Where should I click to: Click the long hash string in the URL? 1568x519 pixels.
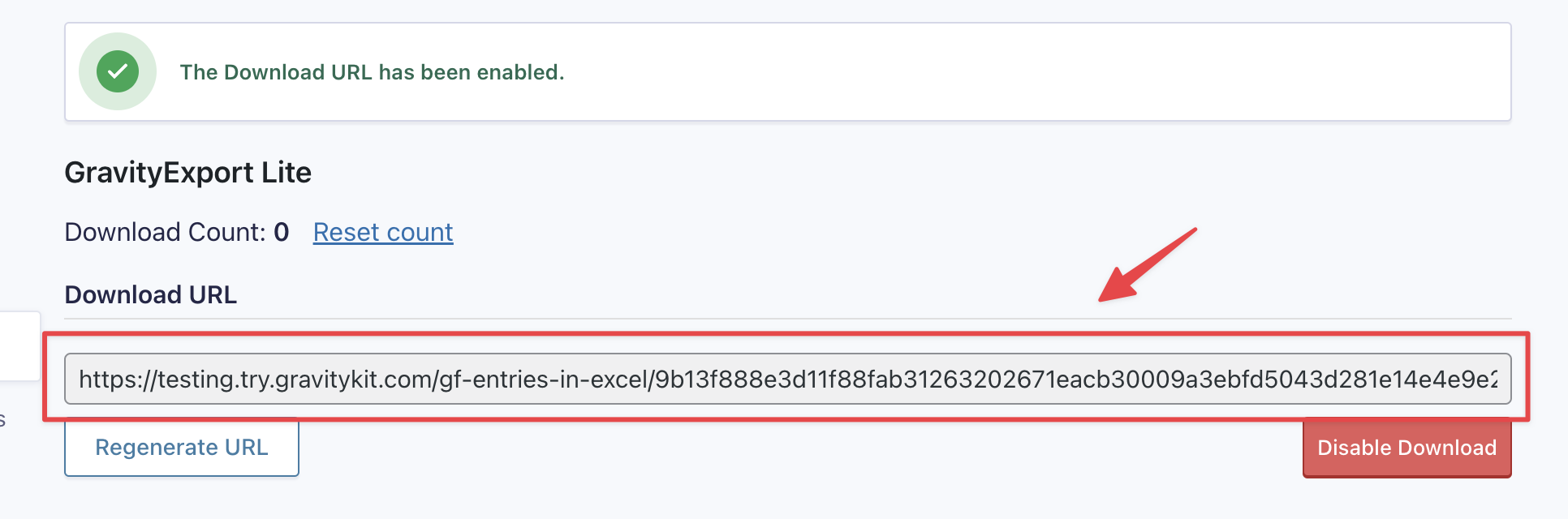coord(1055,380)
